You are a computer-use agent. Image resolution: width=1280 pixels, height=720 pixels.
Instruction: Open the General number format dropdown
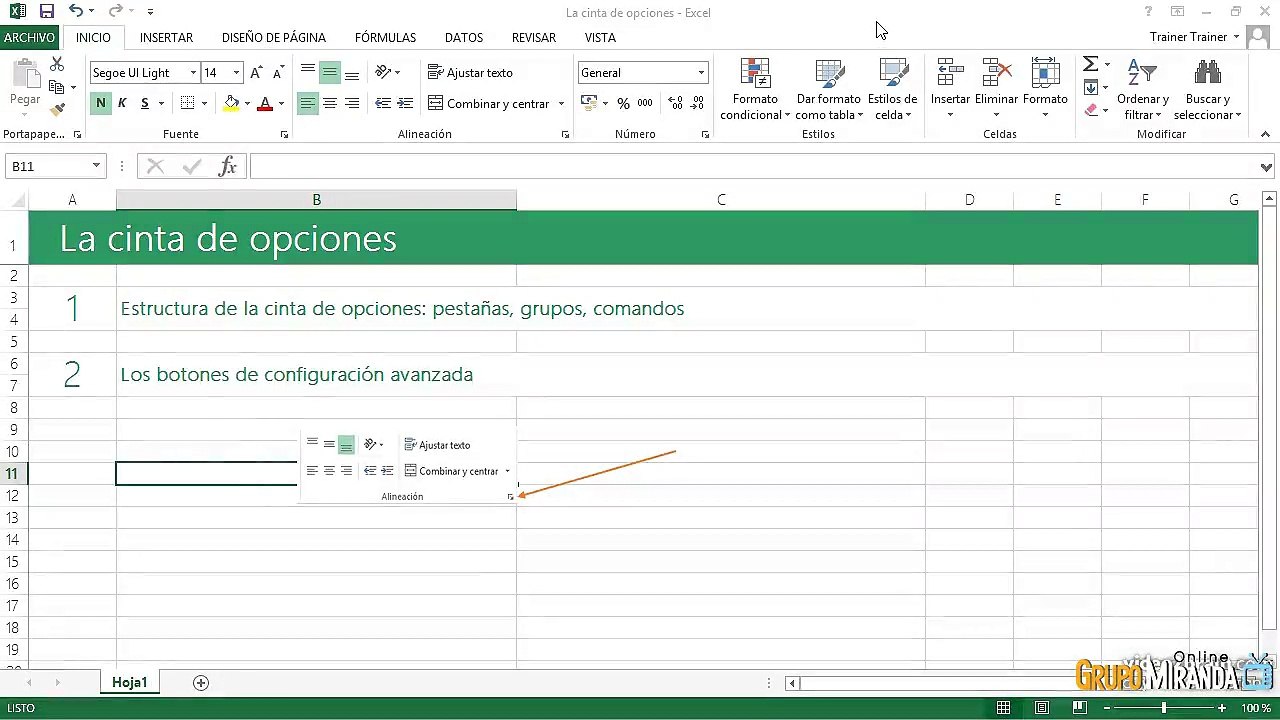pyautogui.click(x=701, y=73)
